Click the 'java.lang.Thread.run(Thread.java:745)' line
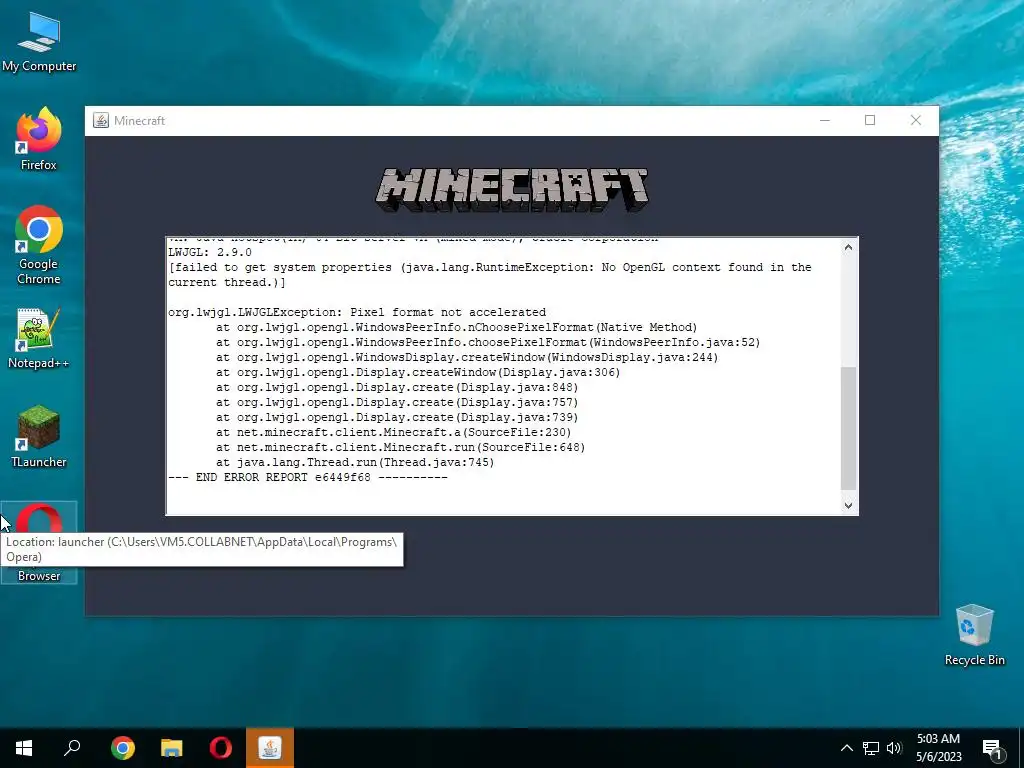The height and width of the screenshot is (768, 1024). pyautogui.click(x=355, y=462)
